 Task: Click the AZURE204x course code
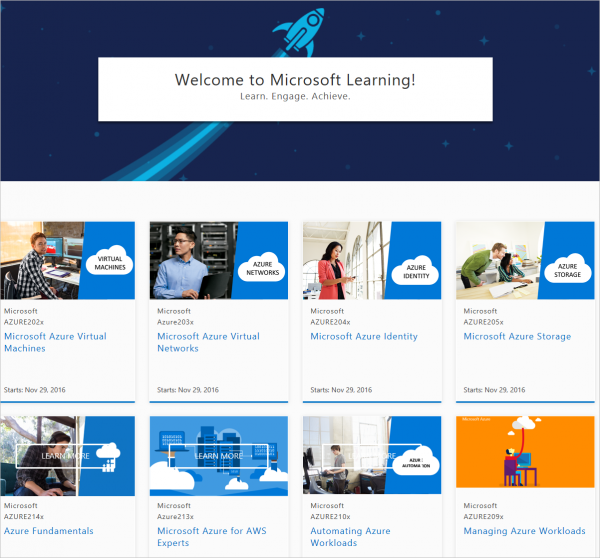(x=330, y=322)
